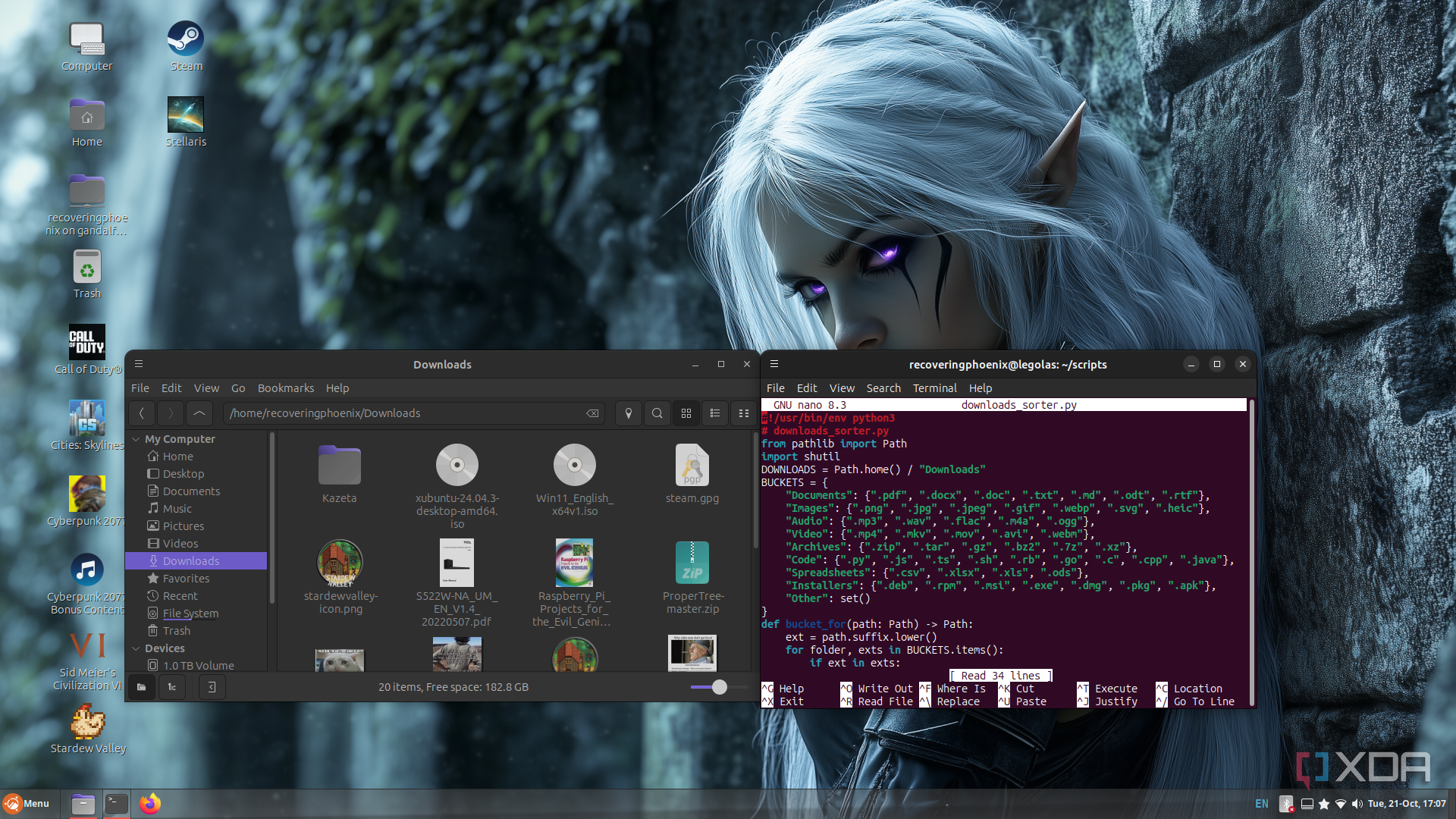Toggle the location entry pin icon
Image resolution: width=1456 pixels, height=819 pixels.
[x=629, y=413]
